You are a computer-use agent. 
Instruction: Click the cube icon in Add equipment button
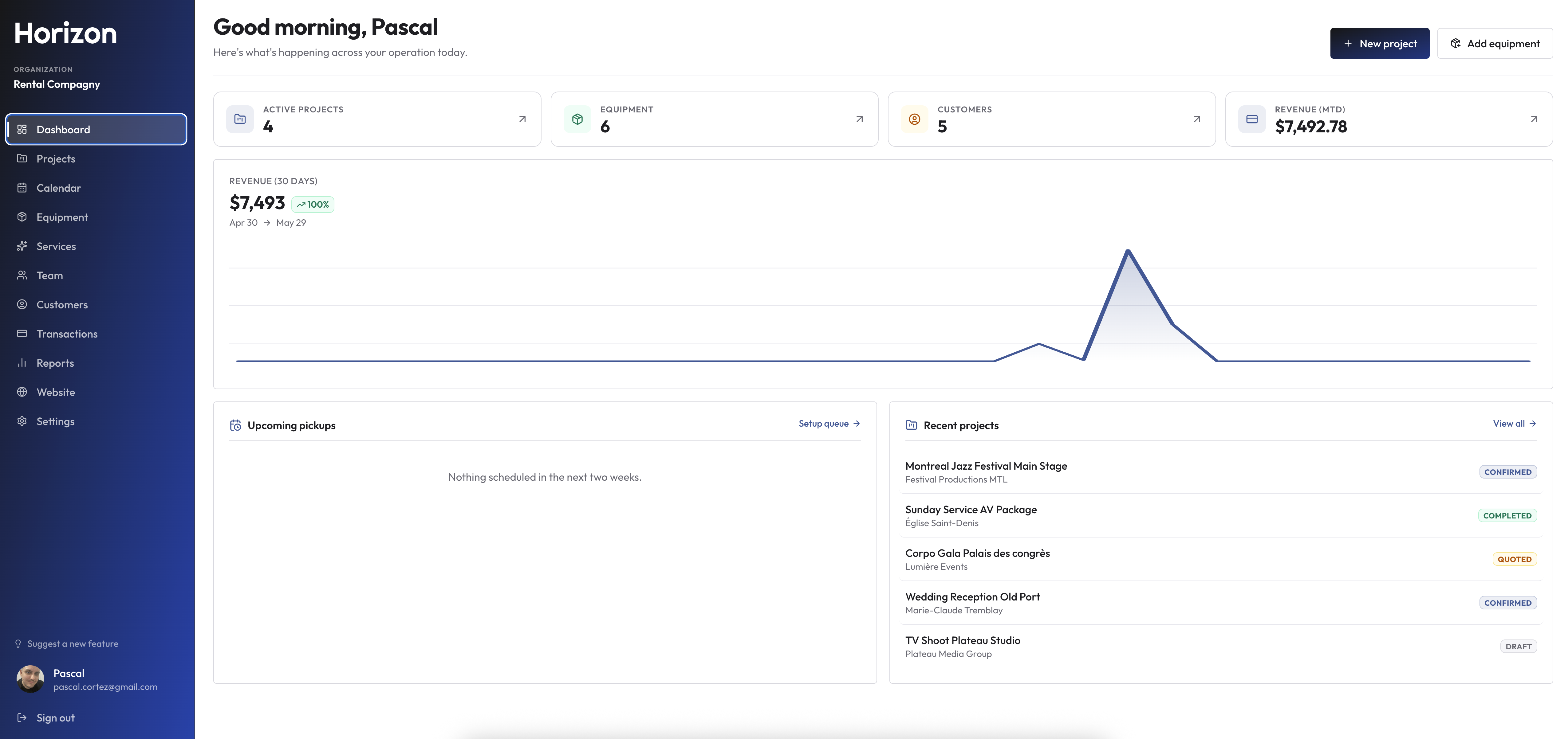1456,43
